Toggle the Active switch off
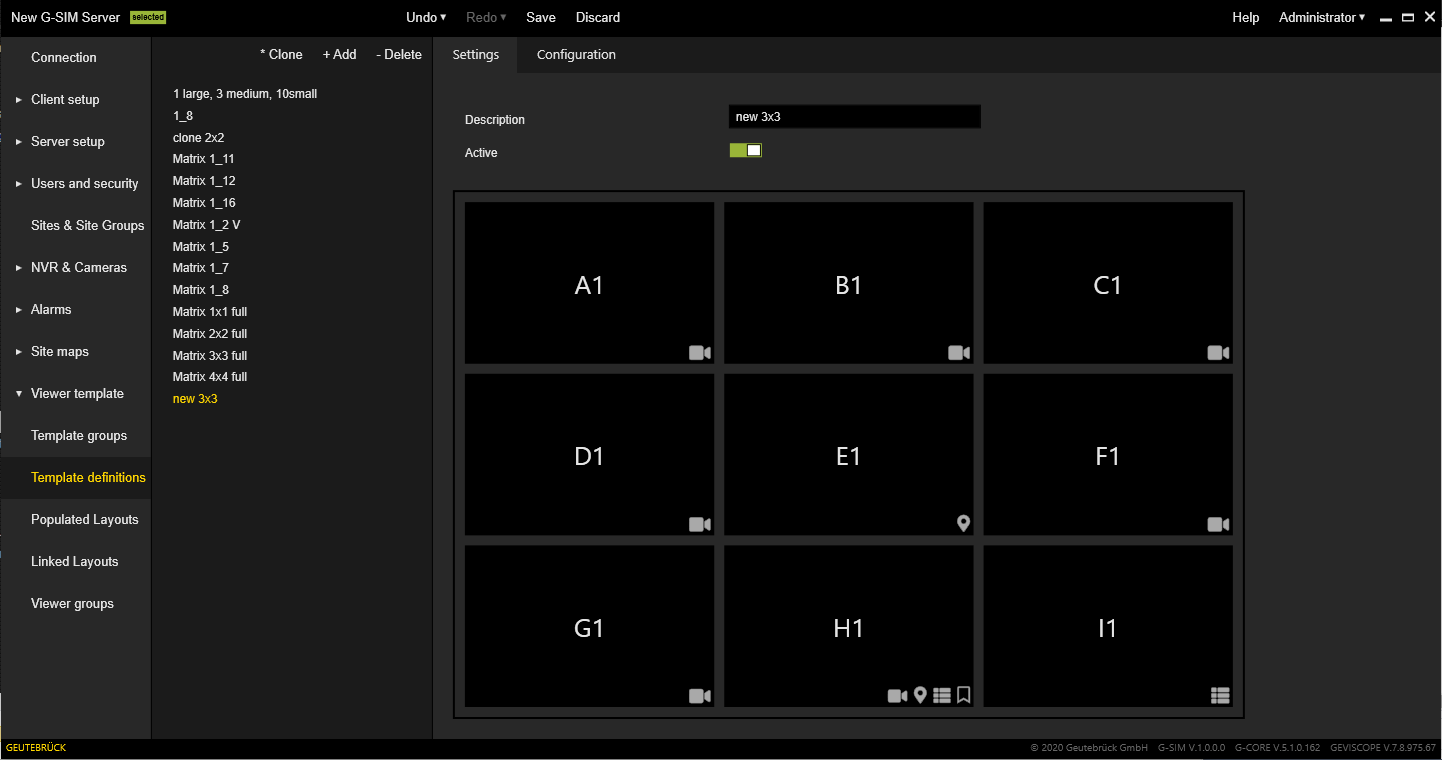 click(746, 150)
